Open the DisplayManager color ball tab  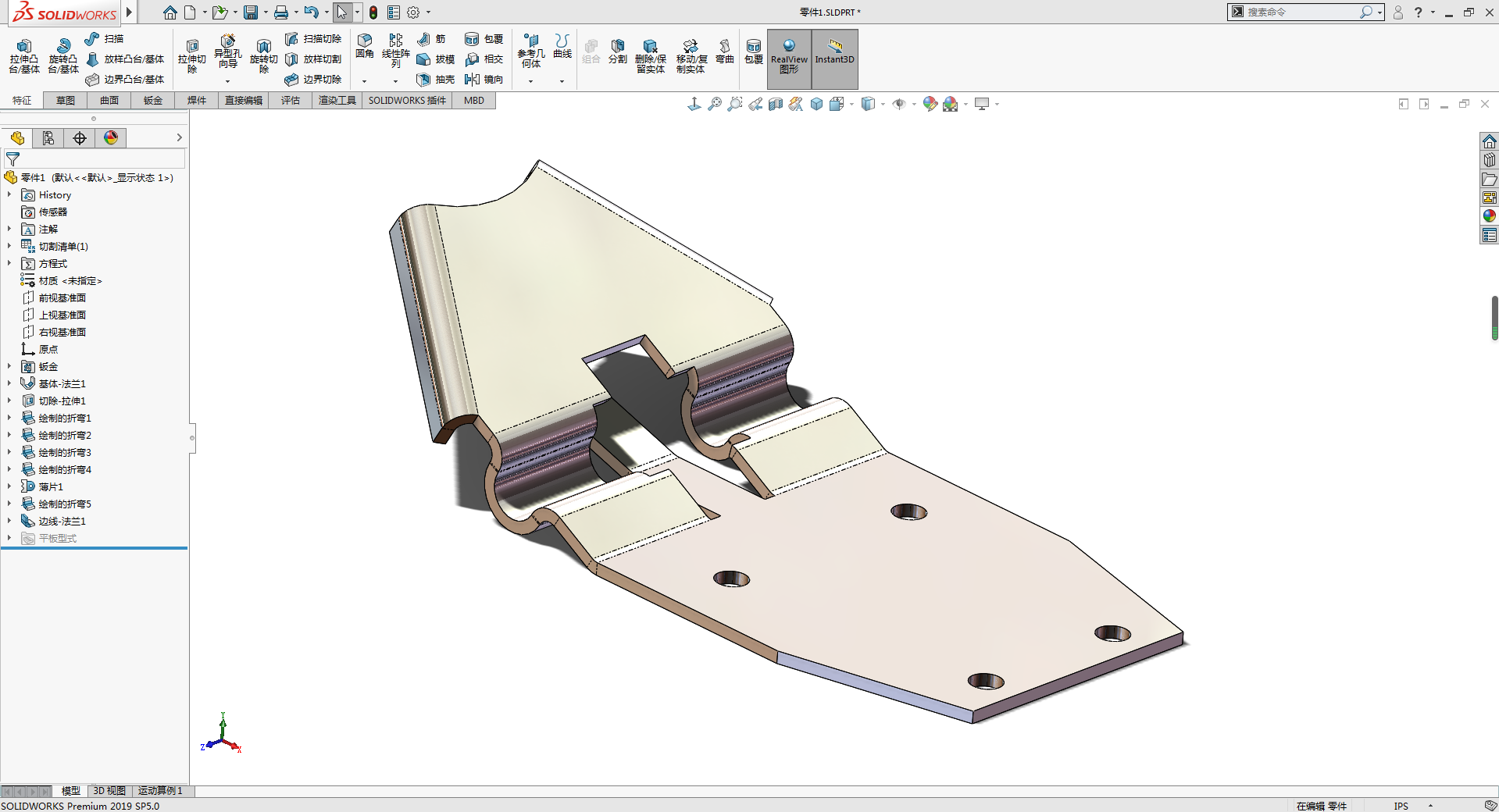click(111, 138)
